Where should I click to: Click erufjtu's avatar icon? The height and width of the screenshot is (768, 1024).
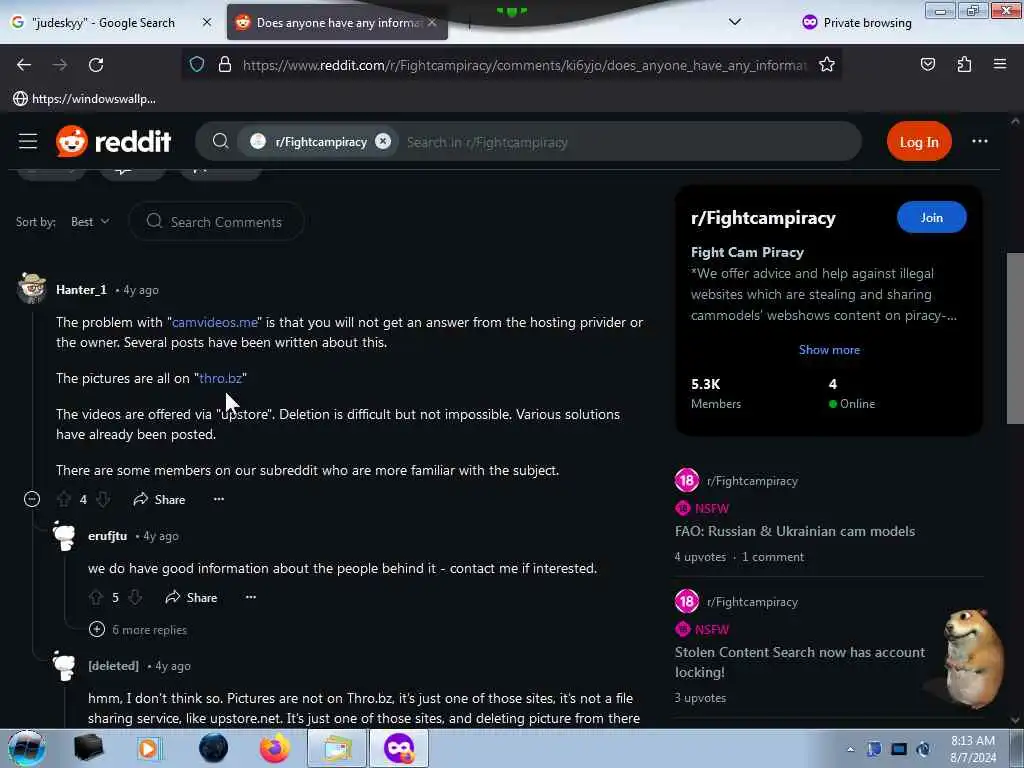pos(64,536)
